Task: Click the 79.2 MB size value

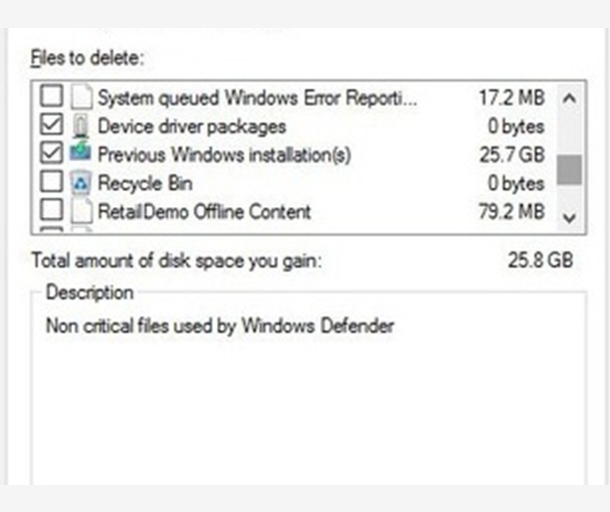Action: pyautogui.click(x=512, y=211)
